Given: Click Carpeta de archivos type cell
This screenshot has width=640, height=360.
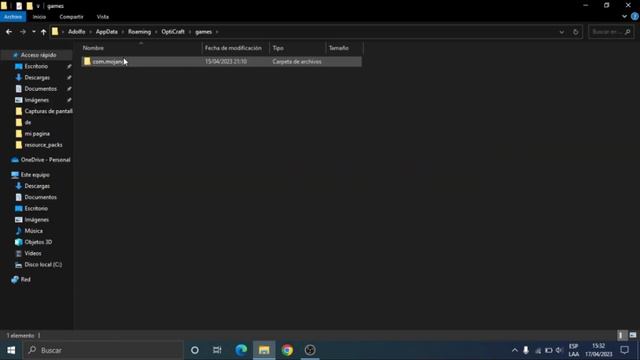Looking at the screenshot, I should 297,62.
